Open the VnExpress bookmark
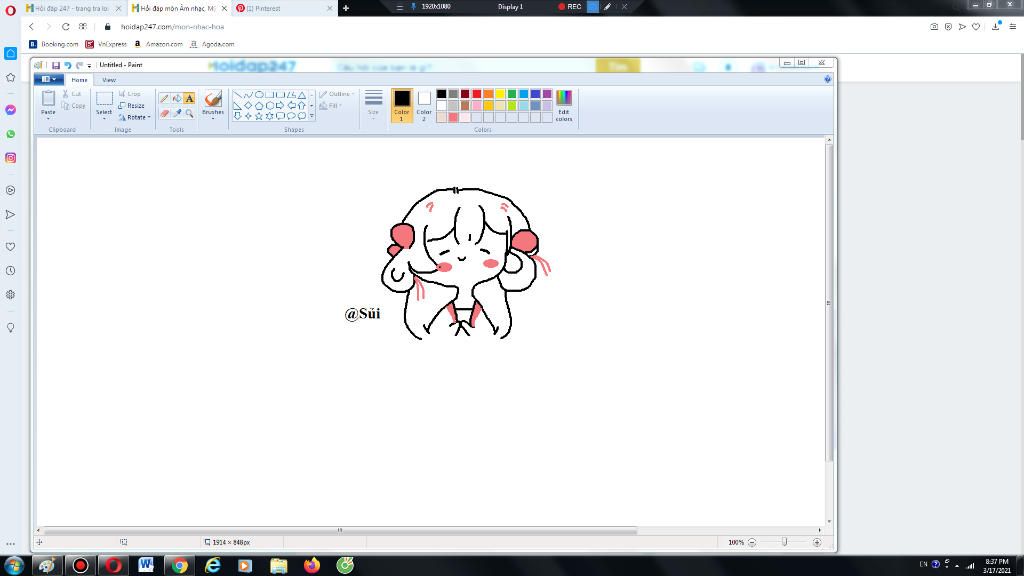1024x576 pixels. point(106,44)
